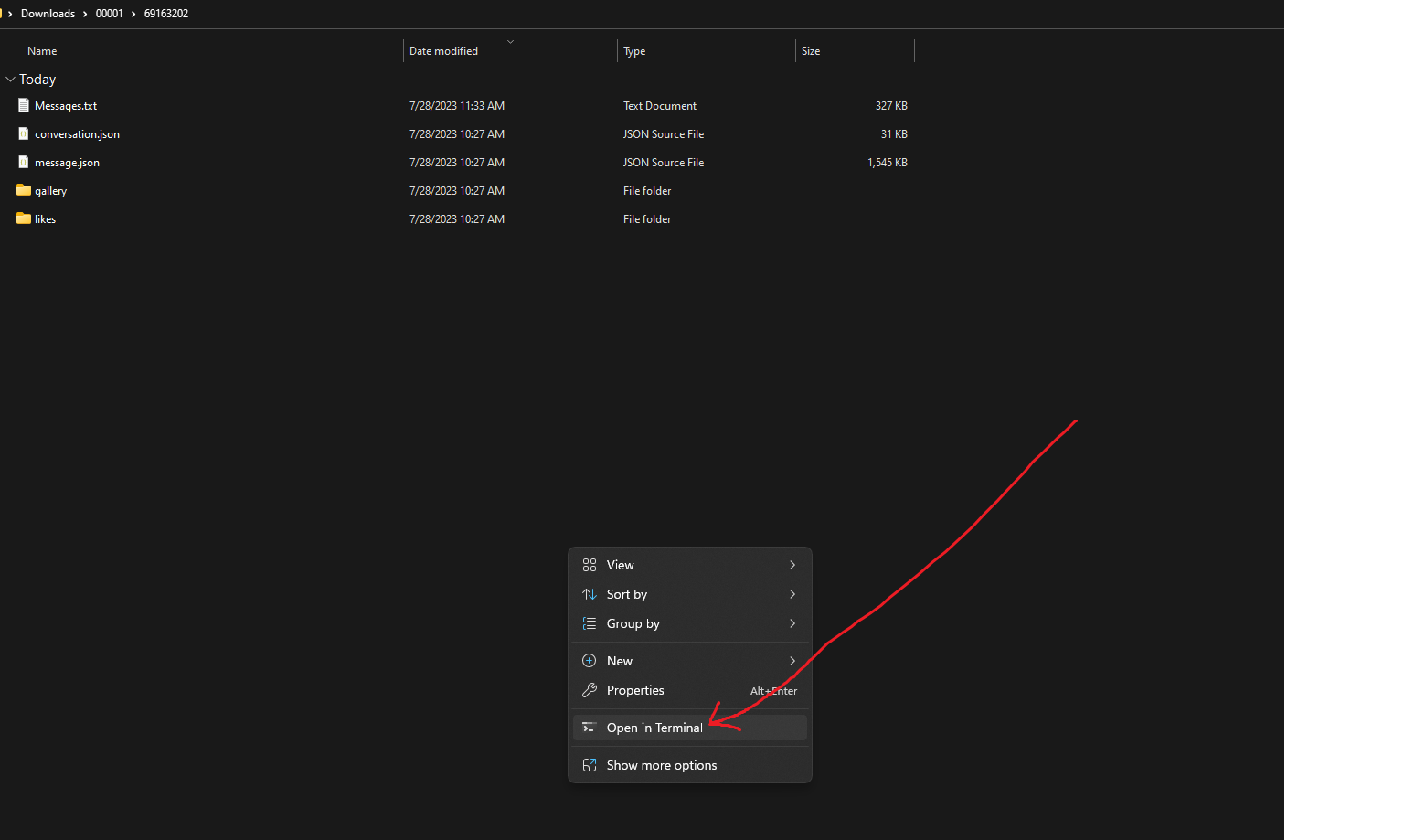Navigate to Downloads in the breadcrumb
Screen dimensions: 1404x840
(x=48, y=14)
